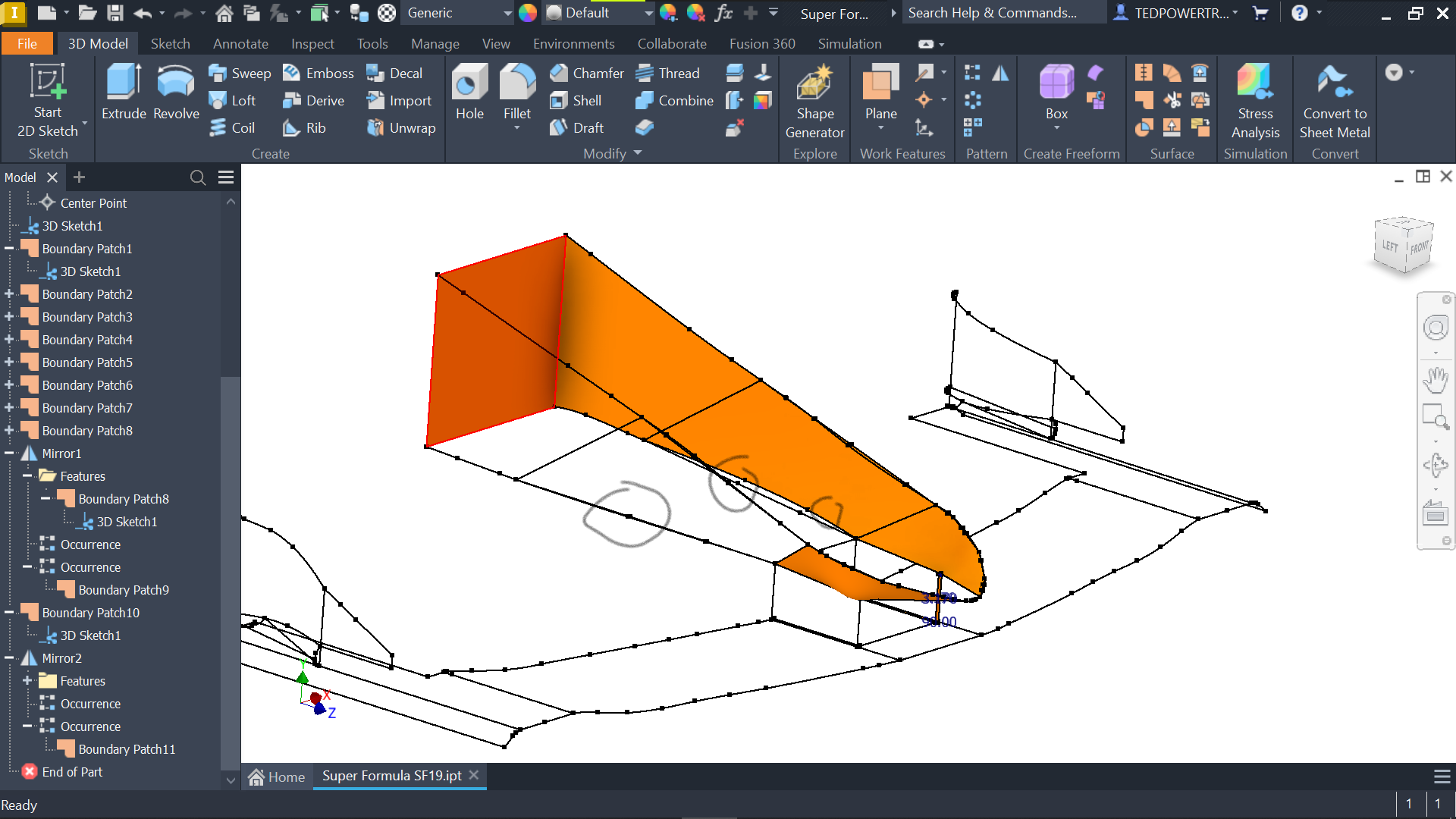Click the appearance color wheel swatch
This screenshot has height=819, width=1456.
tap(528, 13)
